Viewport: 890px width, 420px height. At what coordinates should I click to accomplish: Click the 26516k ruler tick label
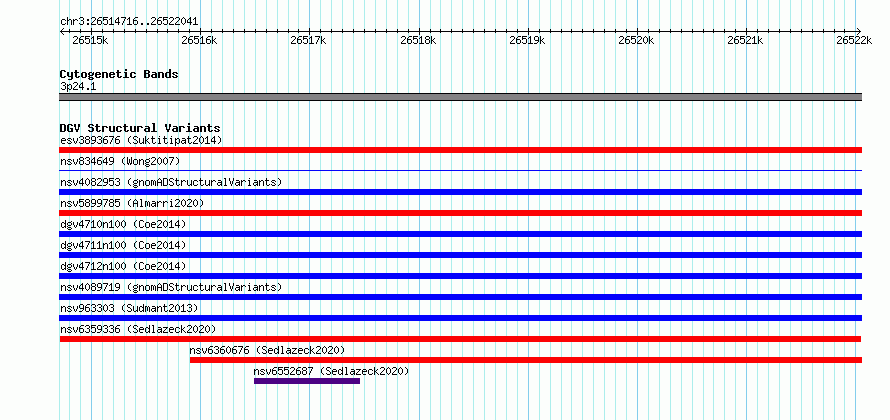click(199, 40)
